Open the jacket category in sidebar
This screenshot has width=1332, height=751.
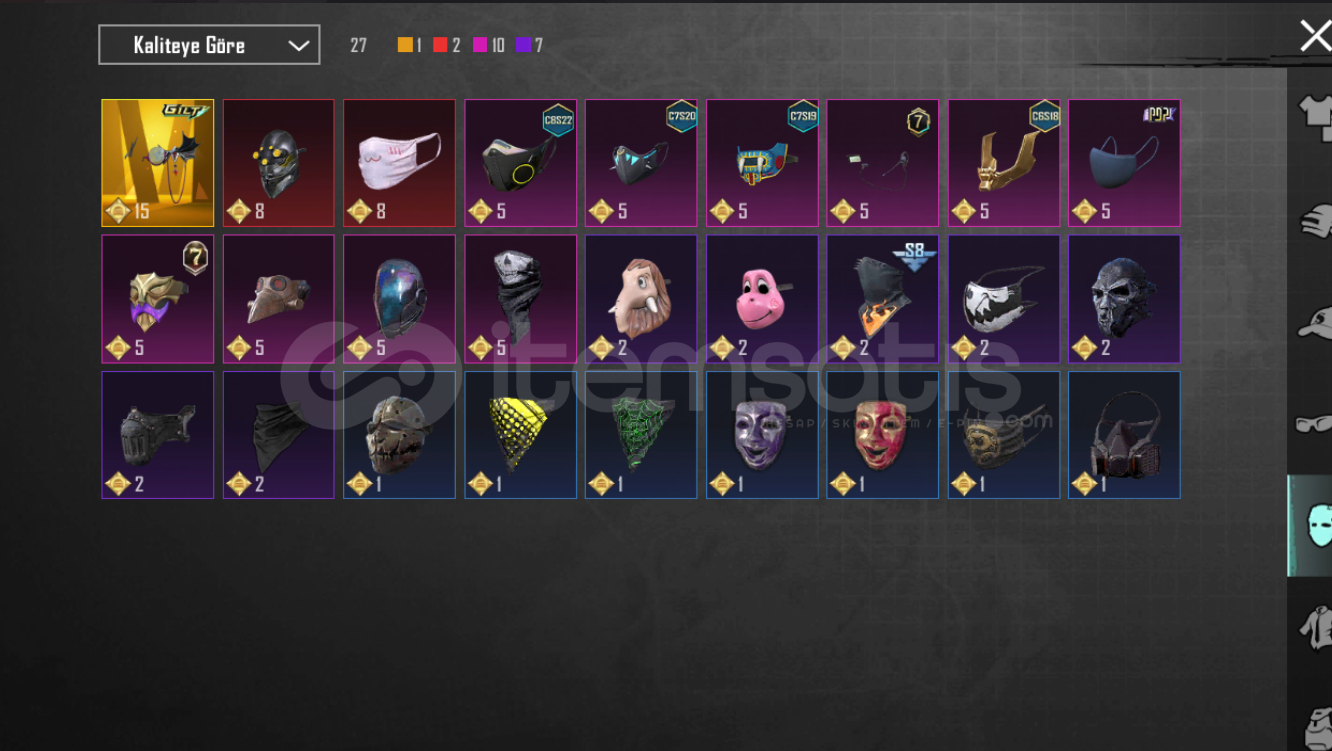[1314, 629]
